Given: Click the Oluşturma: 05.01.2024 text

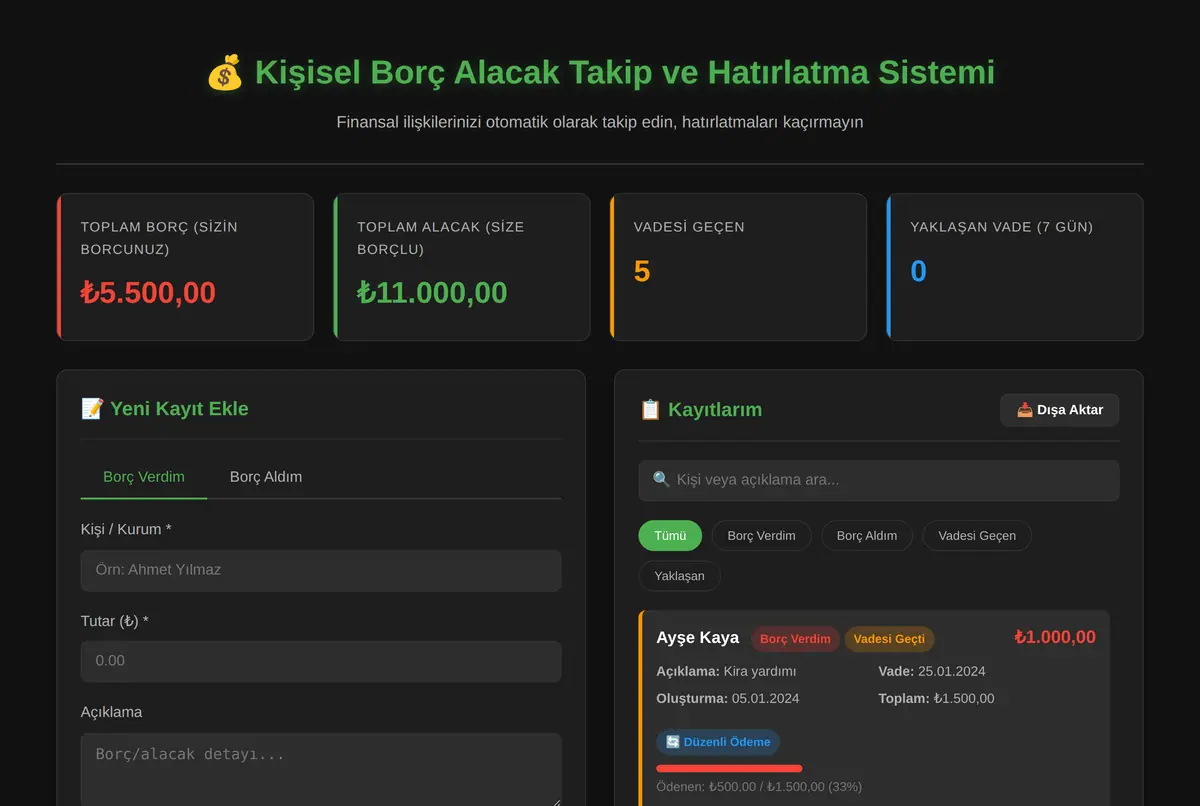Looking at the screenshot, I should [728, 698].
